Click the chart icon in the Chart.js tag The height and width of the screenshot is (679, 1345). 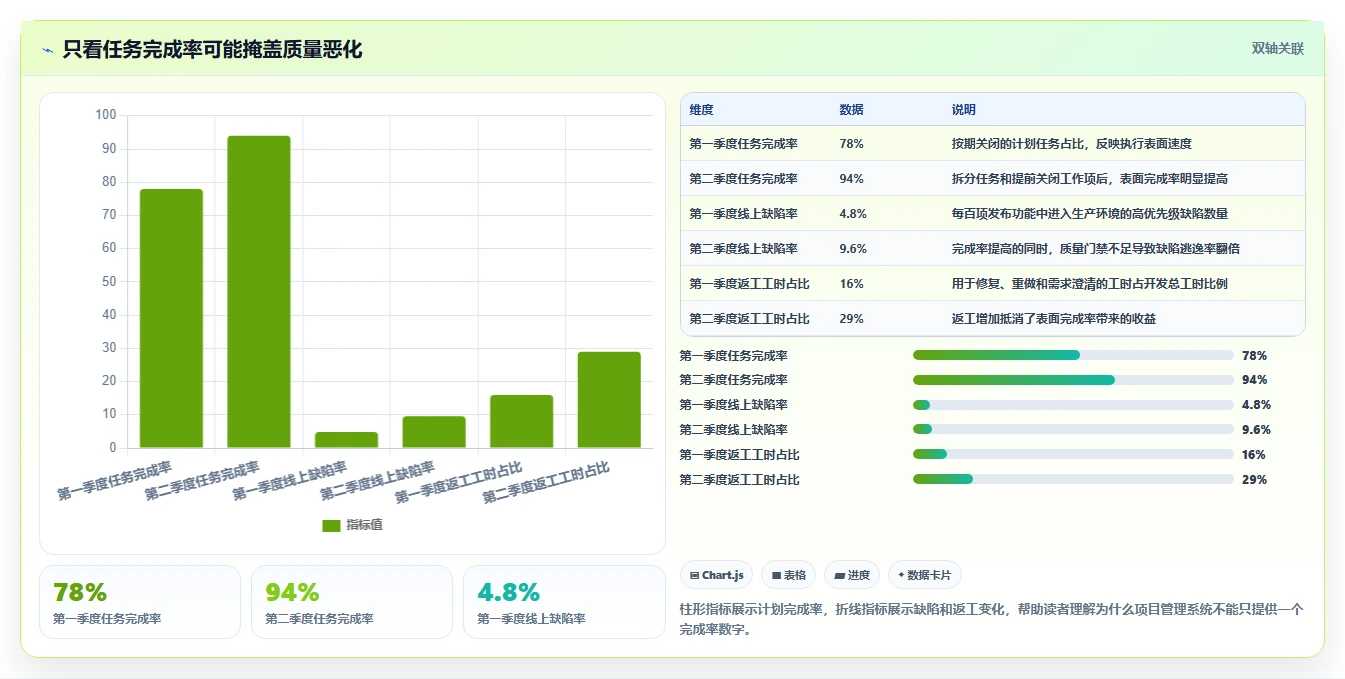(694, 576)
